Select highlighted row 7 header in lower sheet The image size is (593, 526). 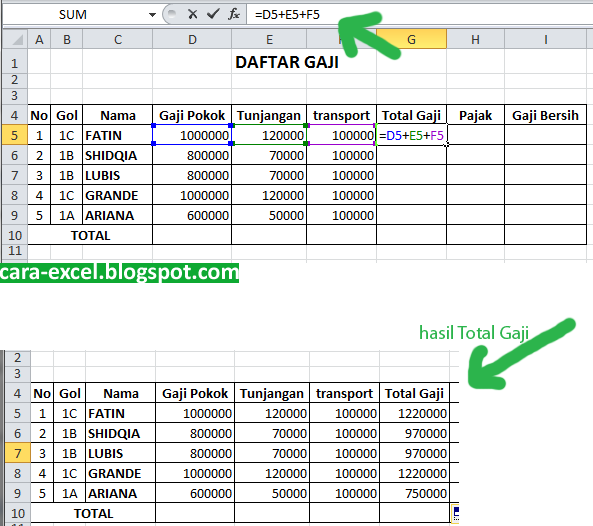(17, 453)
